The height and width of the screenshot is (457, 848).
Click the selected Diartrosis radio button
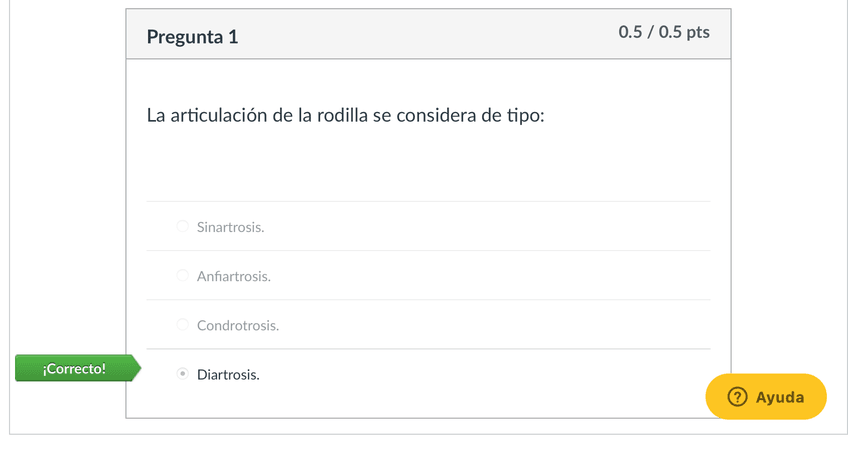[182, 375]
